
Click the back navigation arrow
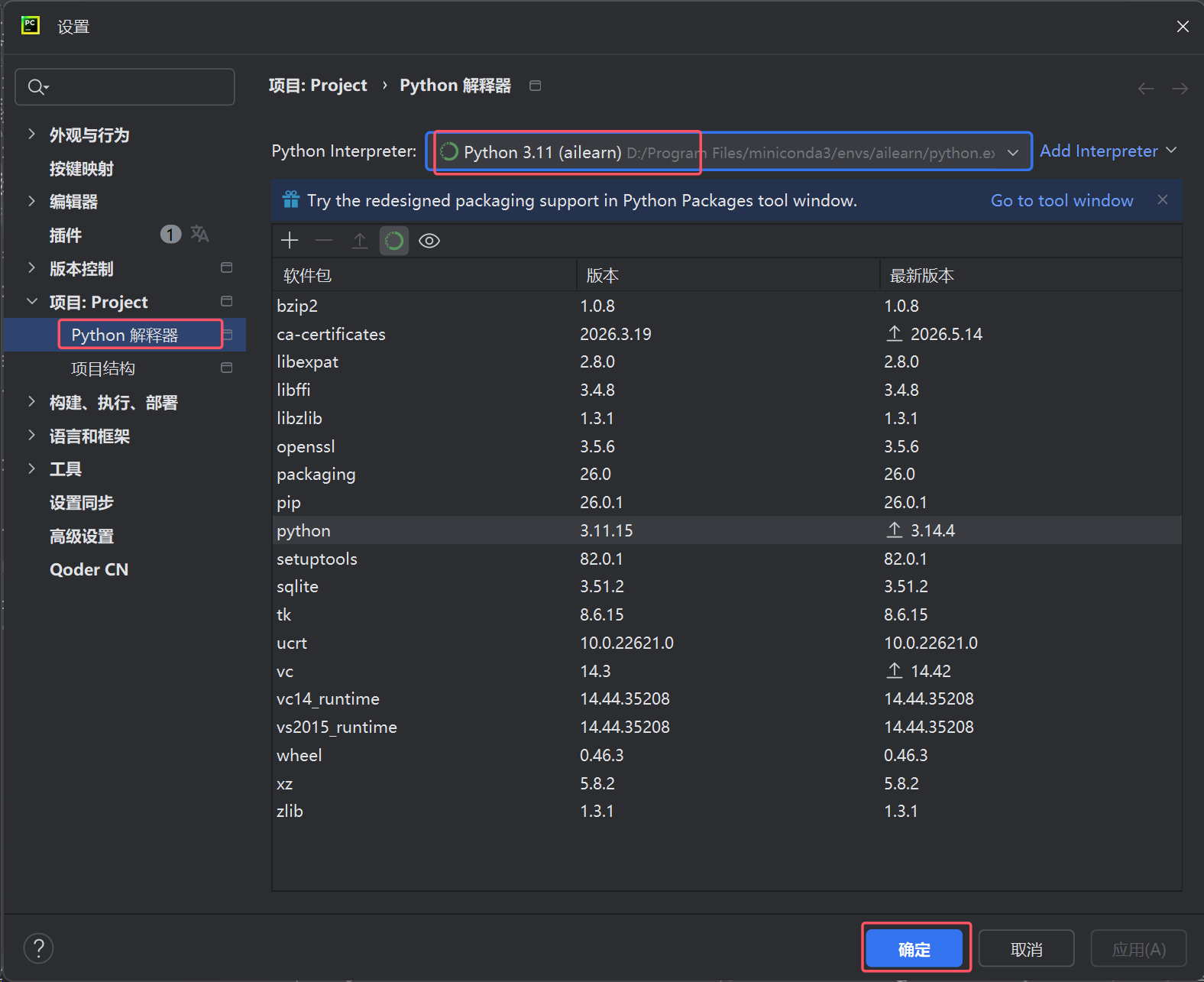coord(1146,89)
